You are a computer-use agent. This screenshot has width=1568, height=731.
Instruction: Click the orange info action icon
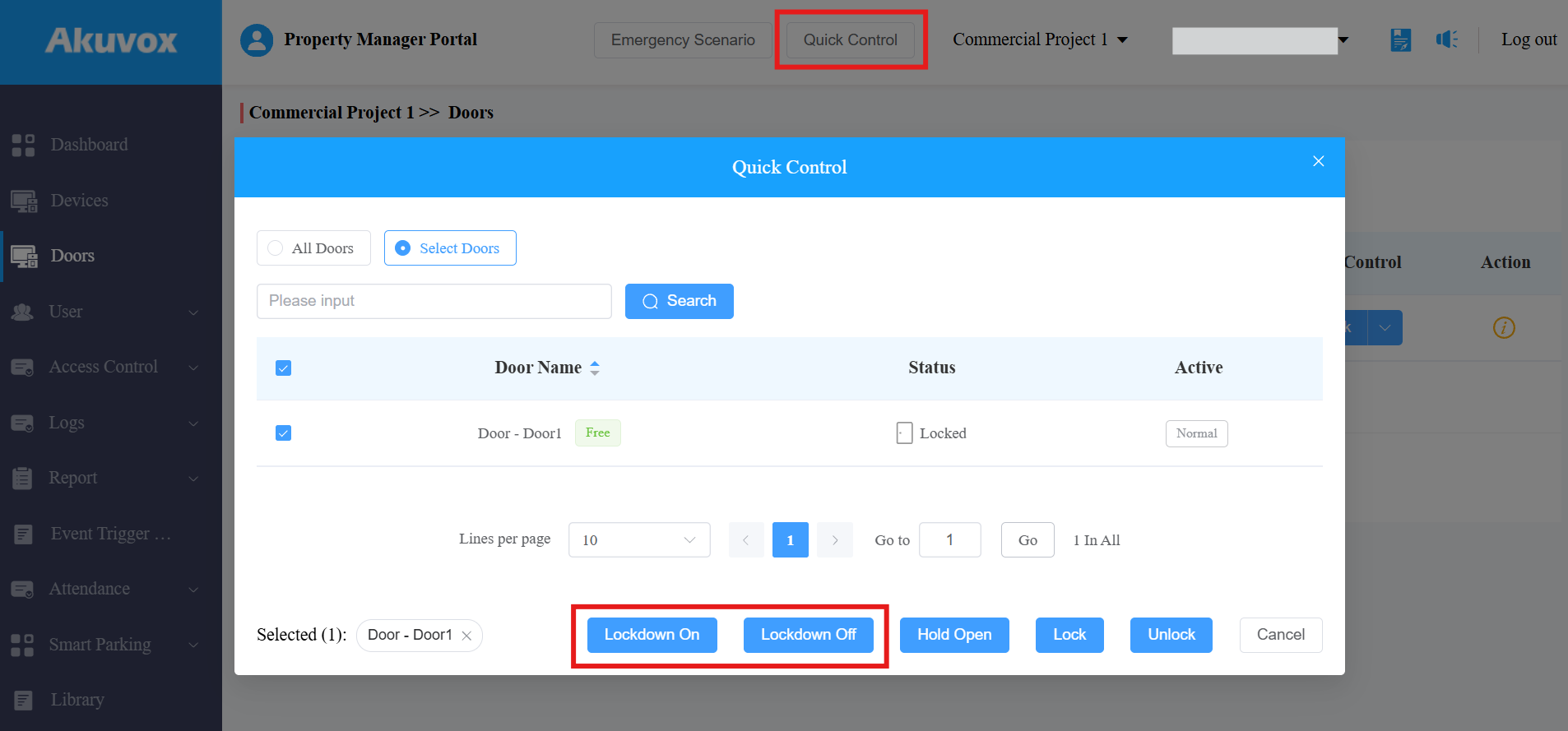pyautogui.click(x=1504, y=327)
